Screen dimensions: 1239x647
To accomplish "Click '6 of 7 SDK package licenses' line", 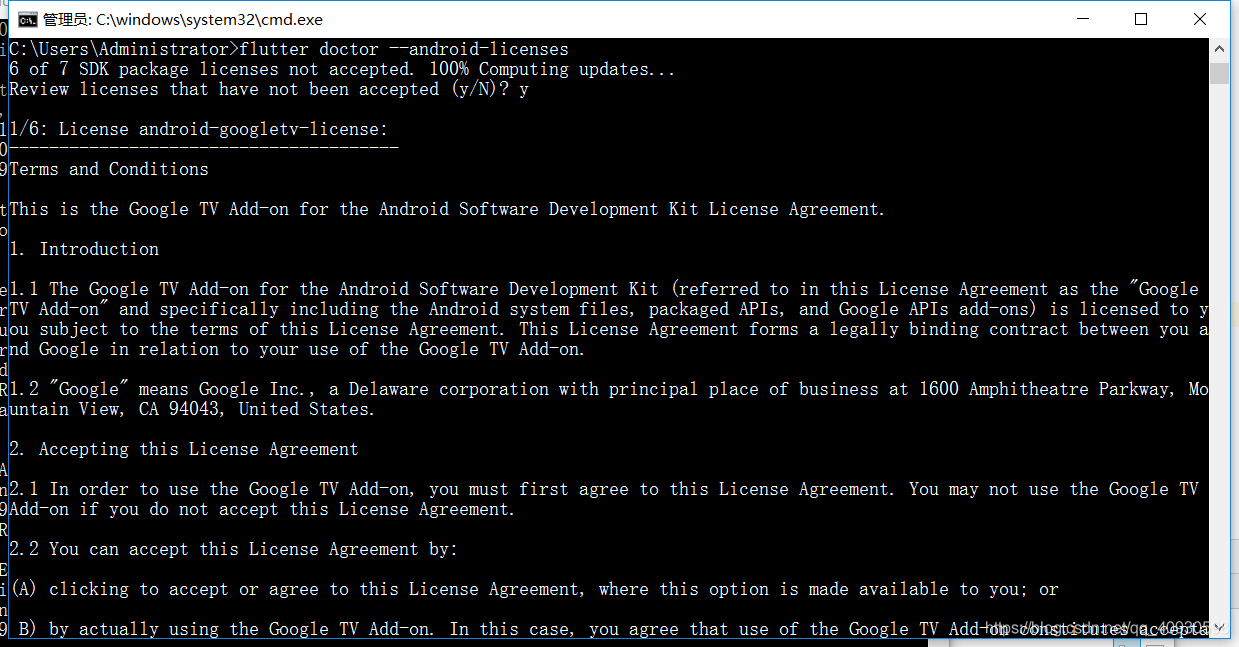I will (342, 69).
